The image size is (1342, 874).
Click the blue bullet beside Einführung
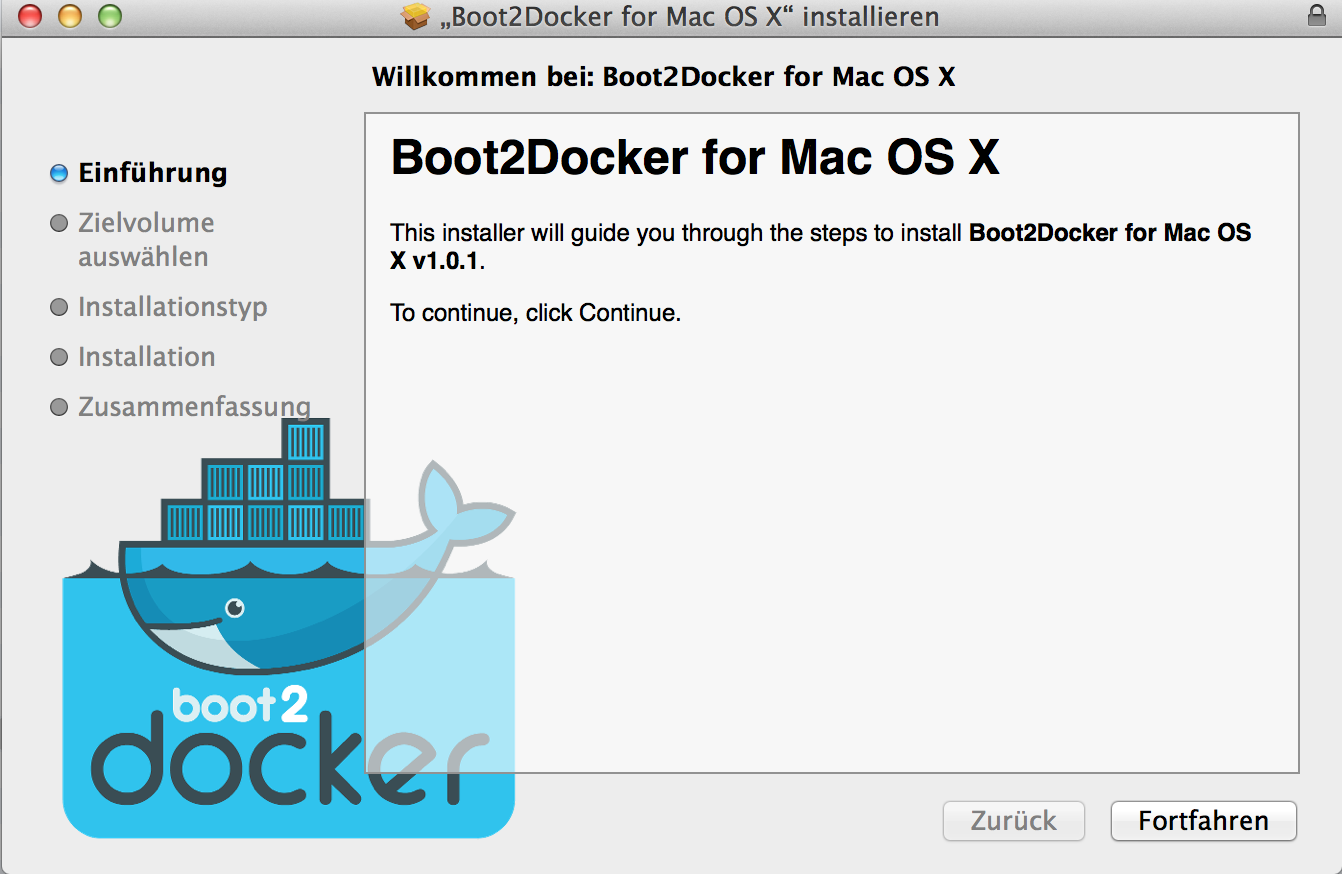click(x=59, y=174)
